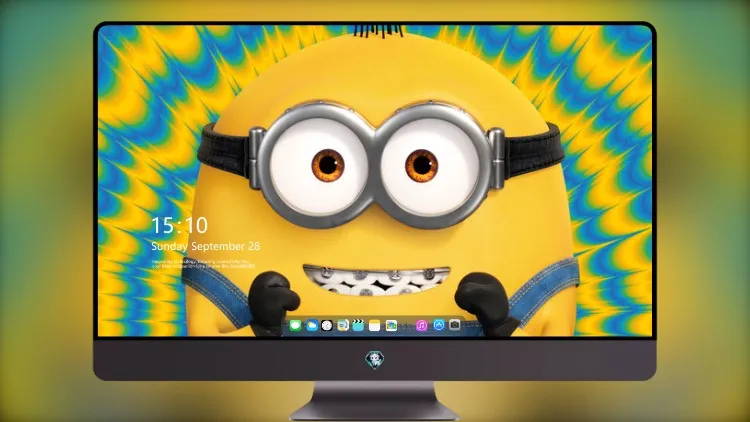Launch the pink iTunes music icon
The height and width of the screenshot is (422, 750).
pyautogui.click(x=421, y=326)
